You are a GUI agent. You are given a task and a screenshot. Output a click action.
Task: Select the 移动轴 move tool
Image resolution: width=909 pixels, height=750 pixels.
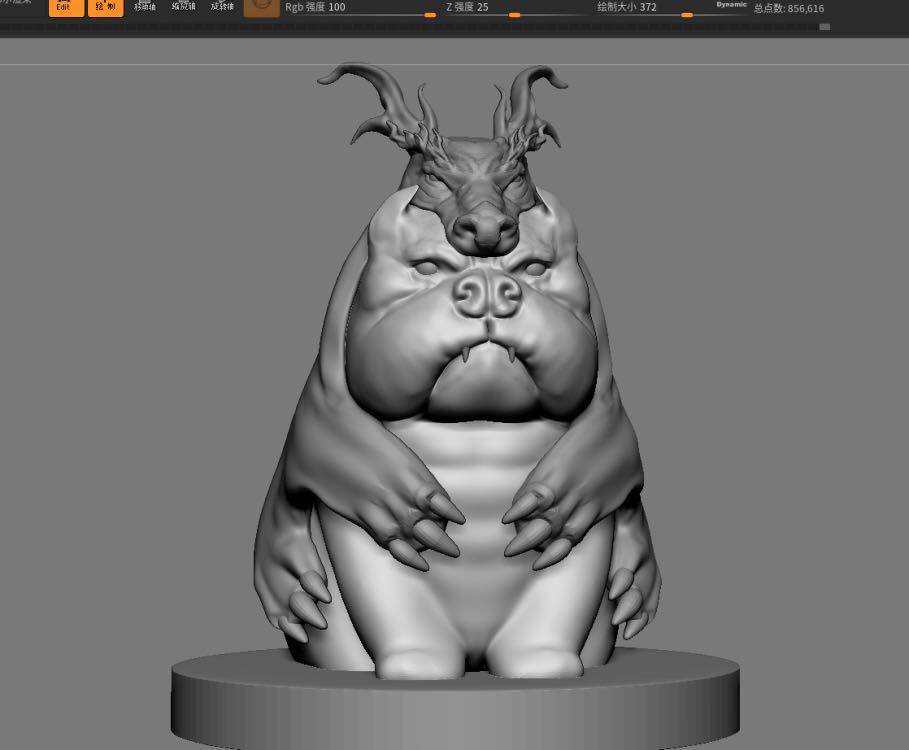tap(145, 7)
